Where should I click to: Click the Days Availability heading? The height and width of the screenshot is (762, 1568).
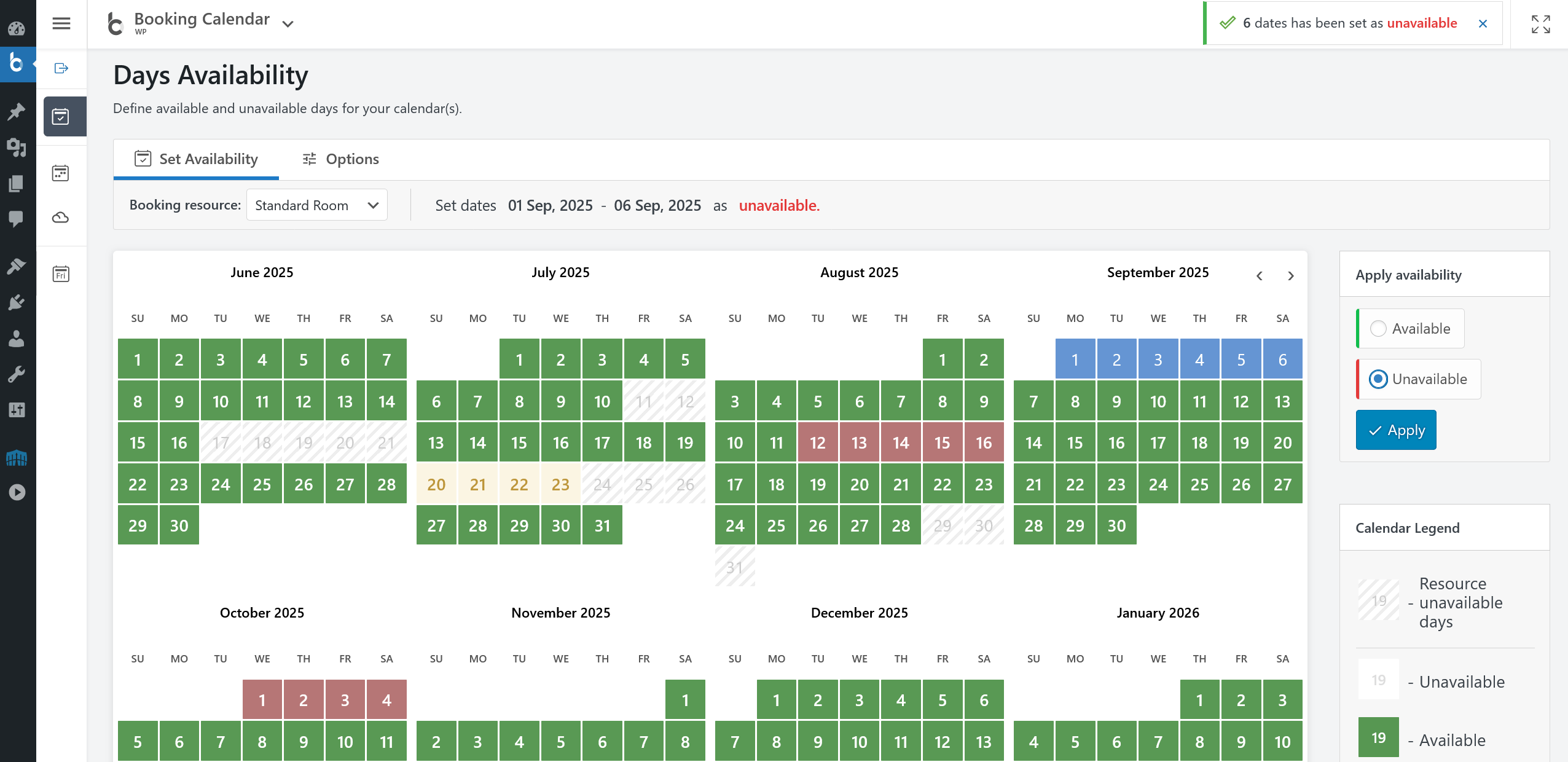[211, 75]
